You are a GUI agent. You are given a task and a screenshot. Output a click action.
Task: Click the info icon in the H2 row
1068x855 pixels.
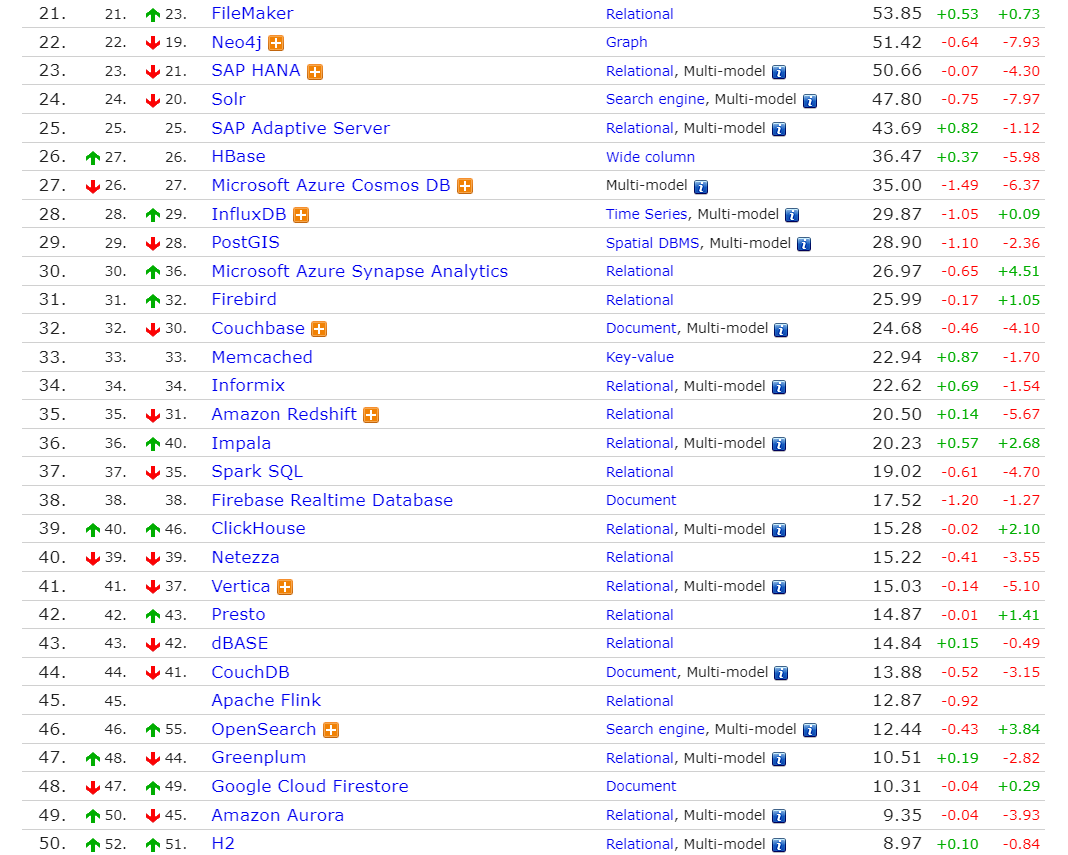(779, 845)
